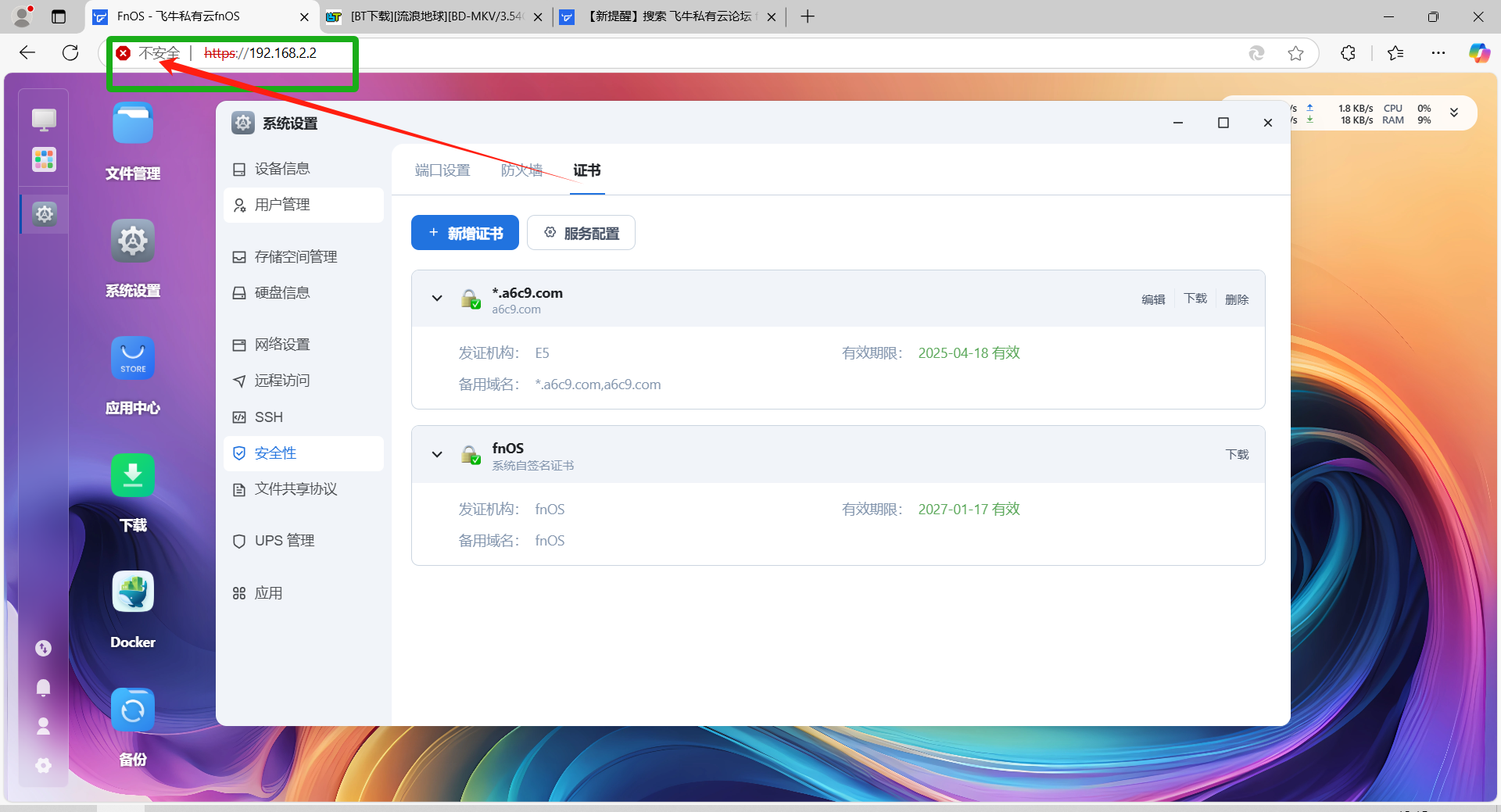The height and width of the screenshot is (812, 1501).
Task: Open the Backup app icon
Action: (133, 710)
